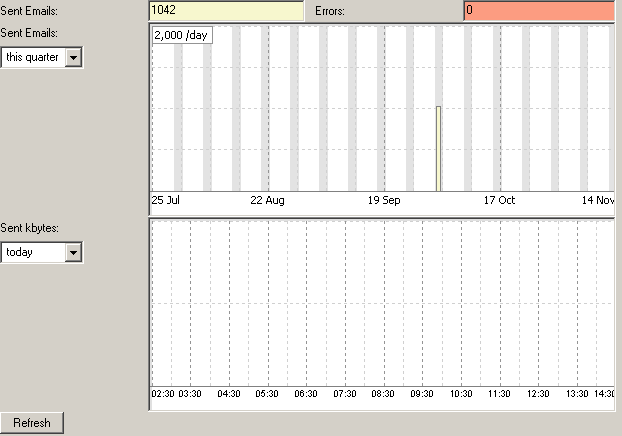Click the 04:30 time label
Image resolution: width=622 pixels, height=436 pixels.
(x=229, y=394)
